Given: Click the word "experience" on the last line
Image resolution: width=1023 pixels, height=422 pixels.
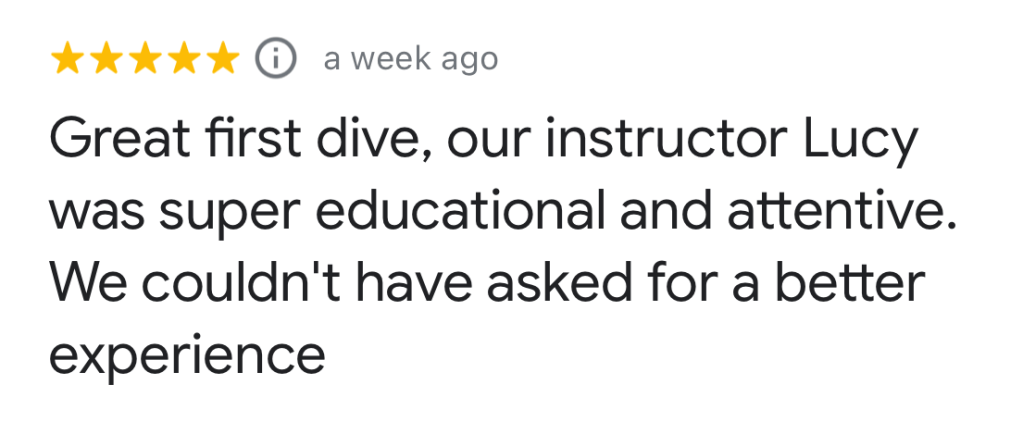Looking at the screenshot, I should click(187, 355).
